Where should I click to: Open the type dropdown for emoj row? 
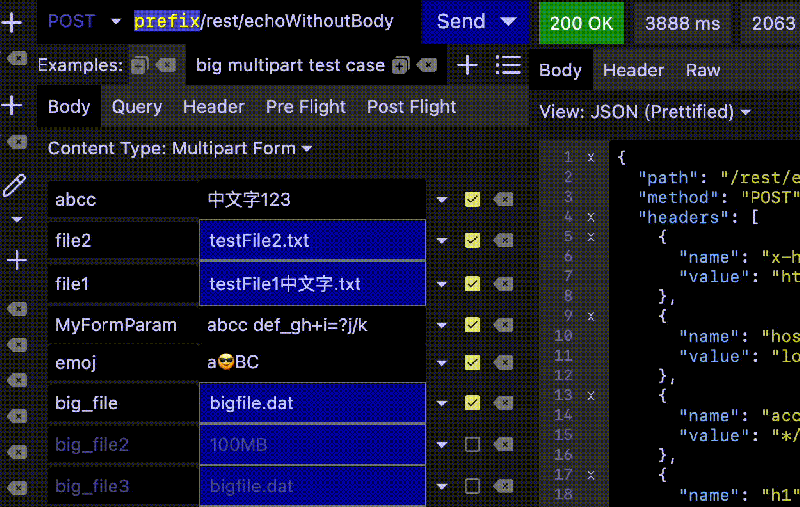point(442,363)
